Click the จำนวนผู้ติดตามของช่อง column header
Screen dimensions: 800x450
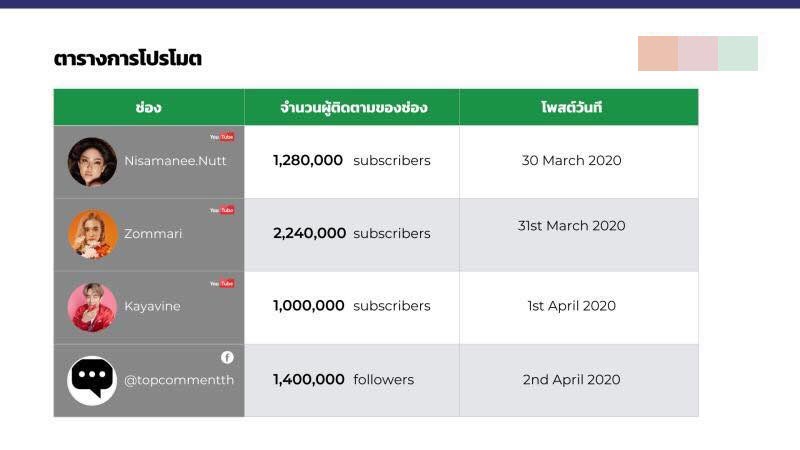coord(352,107)
